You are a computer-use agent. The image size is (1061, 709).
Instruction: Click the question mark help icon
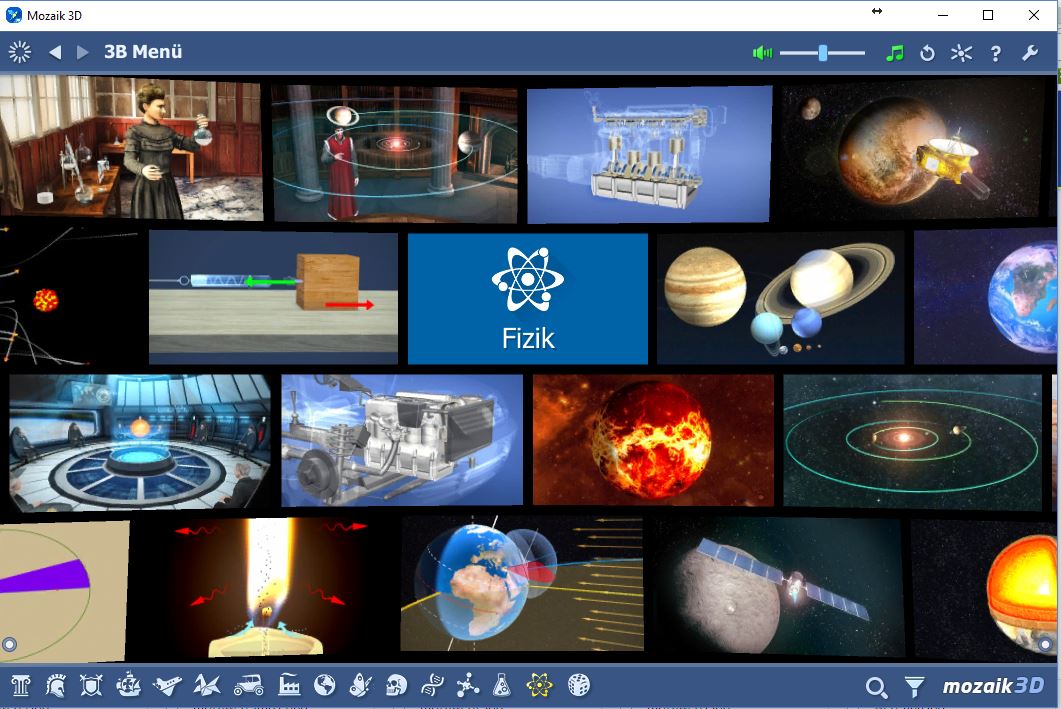point(995,53)
